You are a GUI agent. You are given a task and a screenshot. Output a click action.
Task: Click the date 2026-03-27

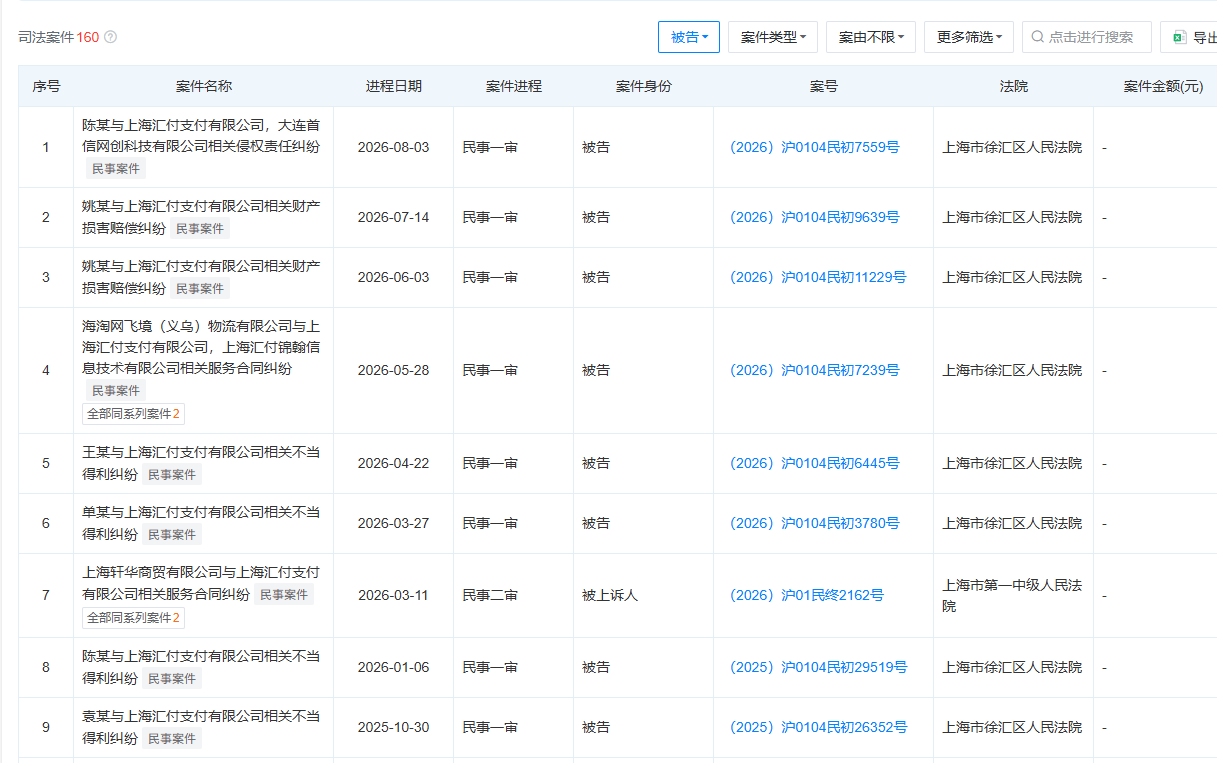393,523
